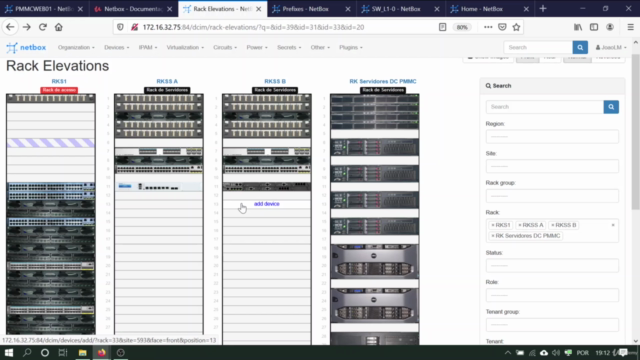Click the Firefox taskbar icon

(101, 353)
